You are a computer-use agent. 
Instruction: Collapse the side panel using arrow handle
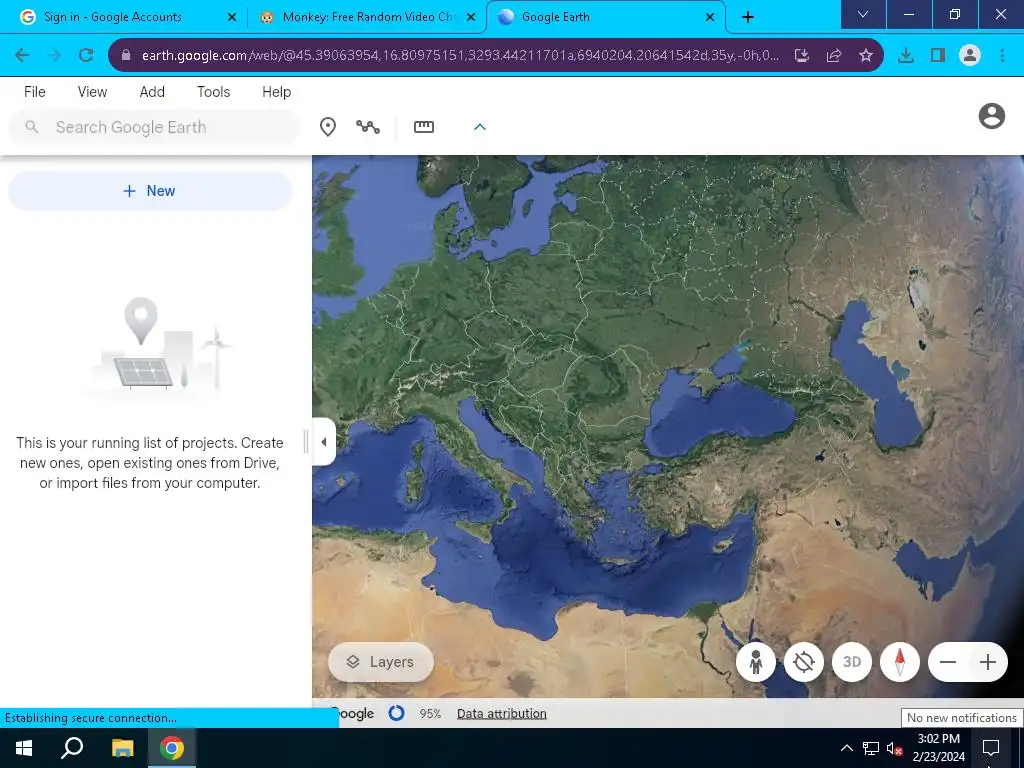(324, 442)
